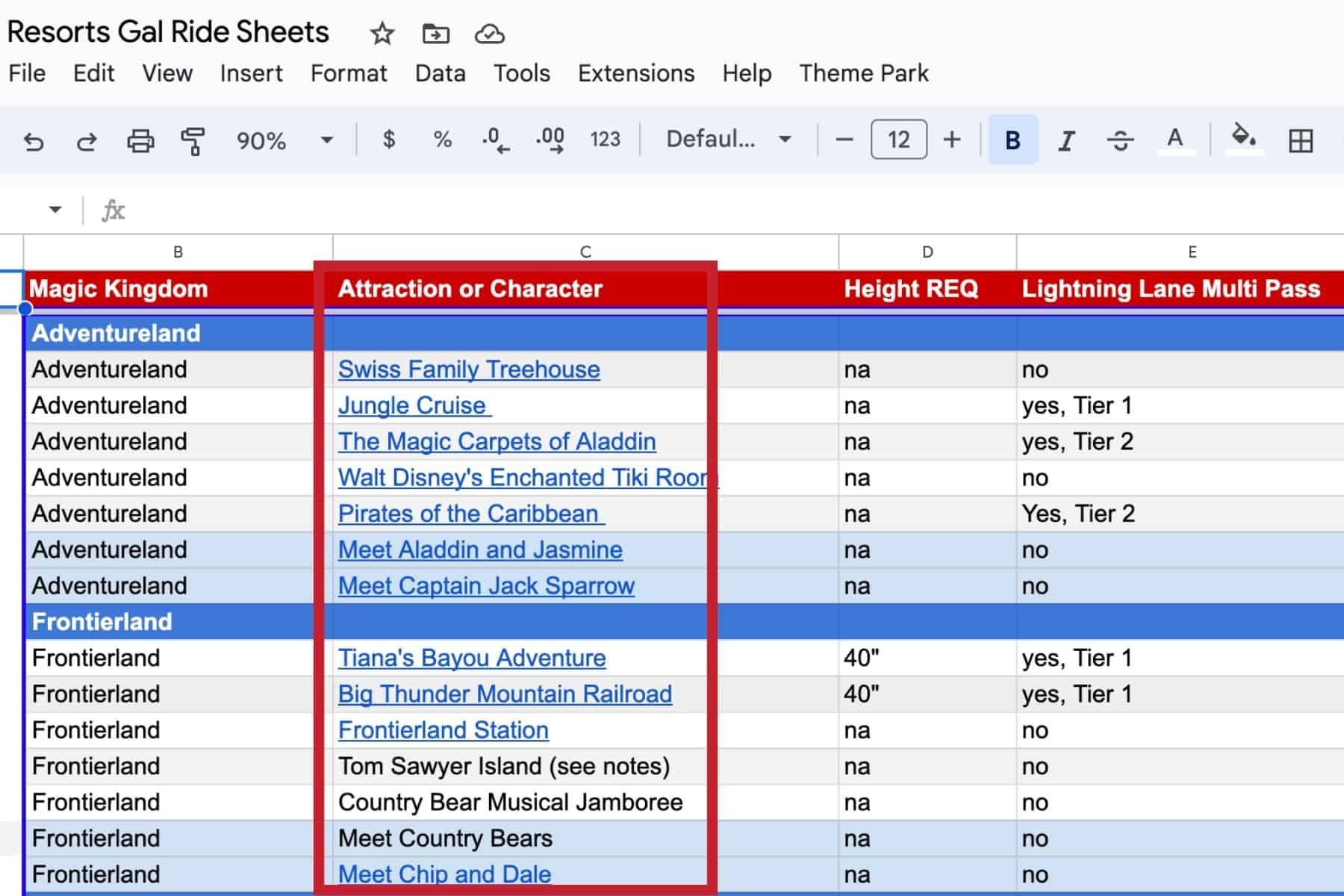Screen dimensions: 1344x896
Task: Select the Country Bear Musical Jamboree cell
Action: coord(585,803)
